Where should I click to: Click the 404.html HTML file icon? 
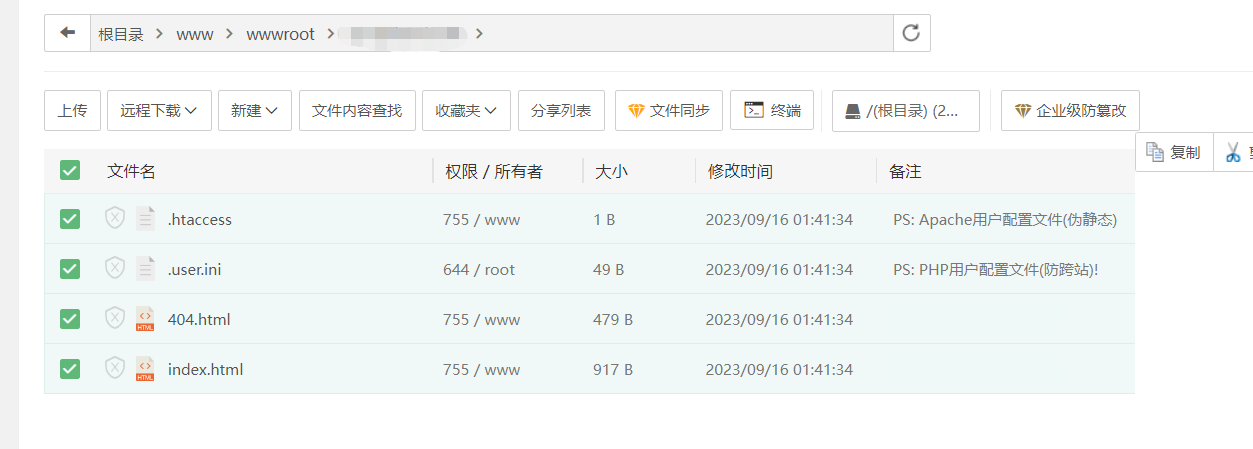coord(145,319)
